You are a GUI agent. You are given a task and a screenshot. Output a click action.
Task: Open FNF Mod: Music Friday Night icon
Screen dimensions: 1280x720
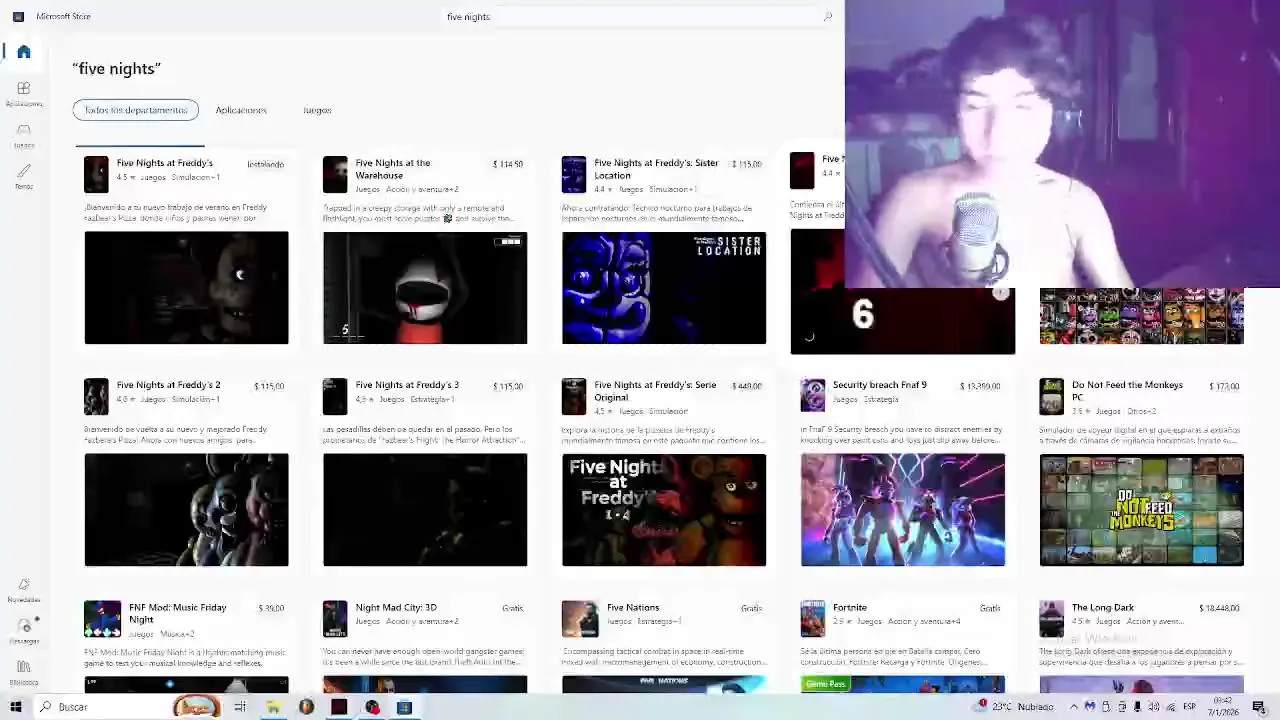tap(102, 618)
